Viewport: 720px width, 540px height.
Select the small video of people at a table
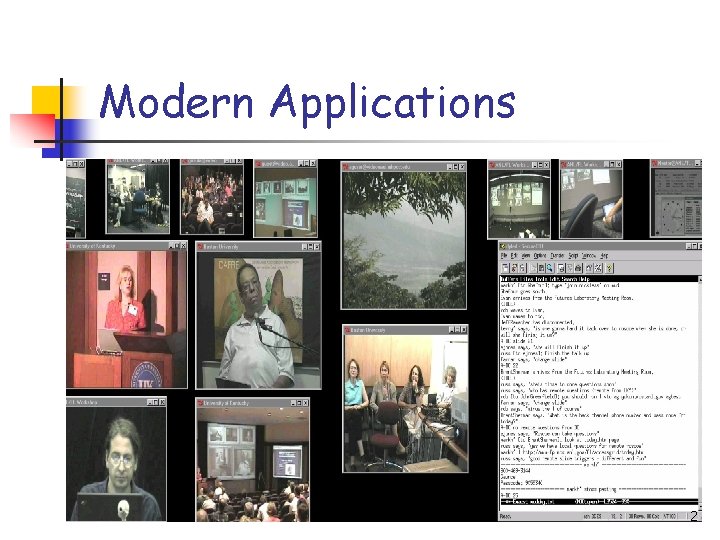point(138,198)
